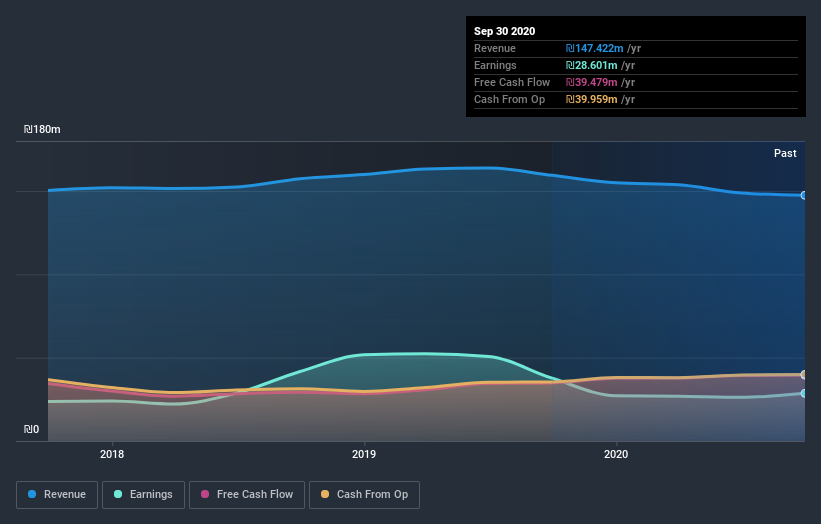Viewport: 821px width, 524px height.
Task: Click the ₪0 y-axis label
Action: [x=31, y=429]
